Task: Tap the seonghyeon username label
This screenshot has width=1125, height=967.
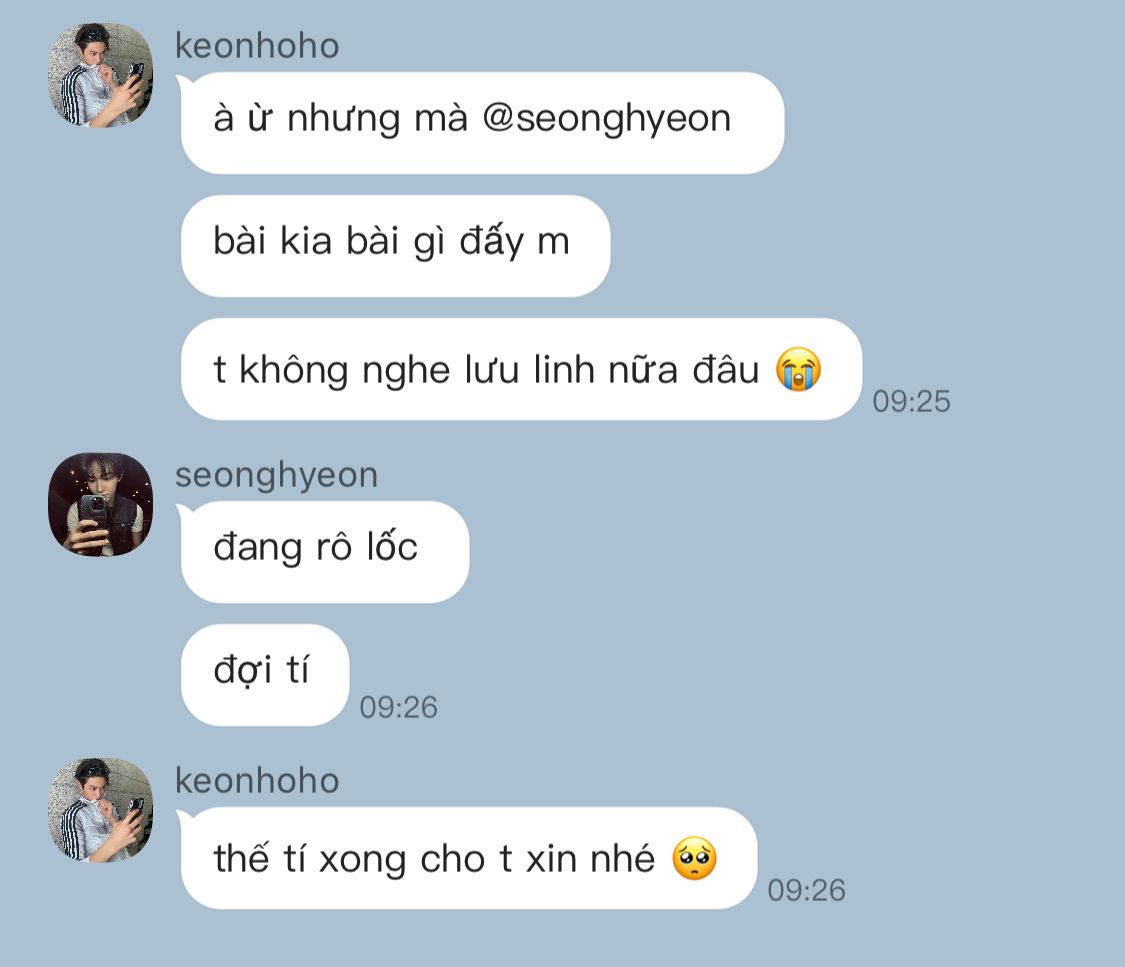Action: pos(276,476)
